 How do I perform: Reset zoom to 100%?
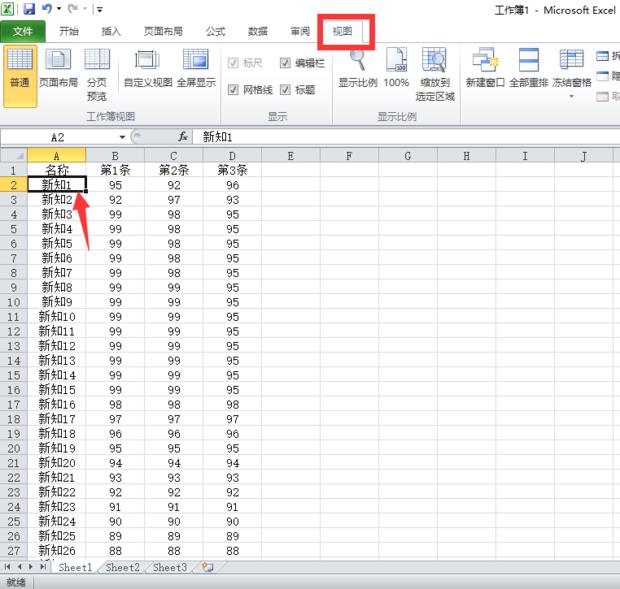pos(396,68)
